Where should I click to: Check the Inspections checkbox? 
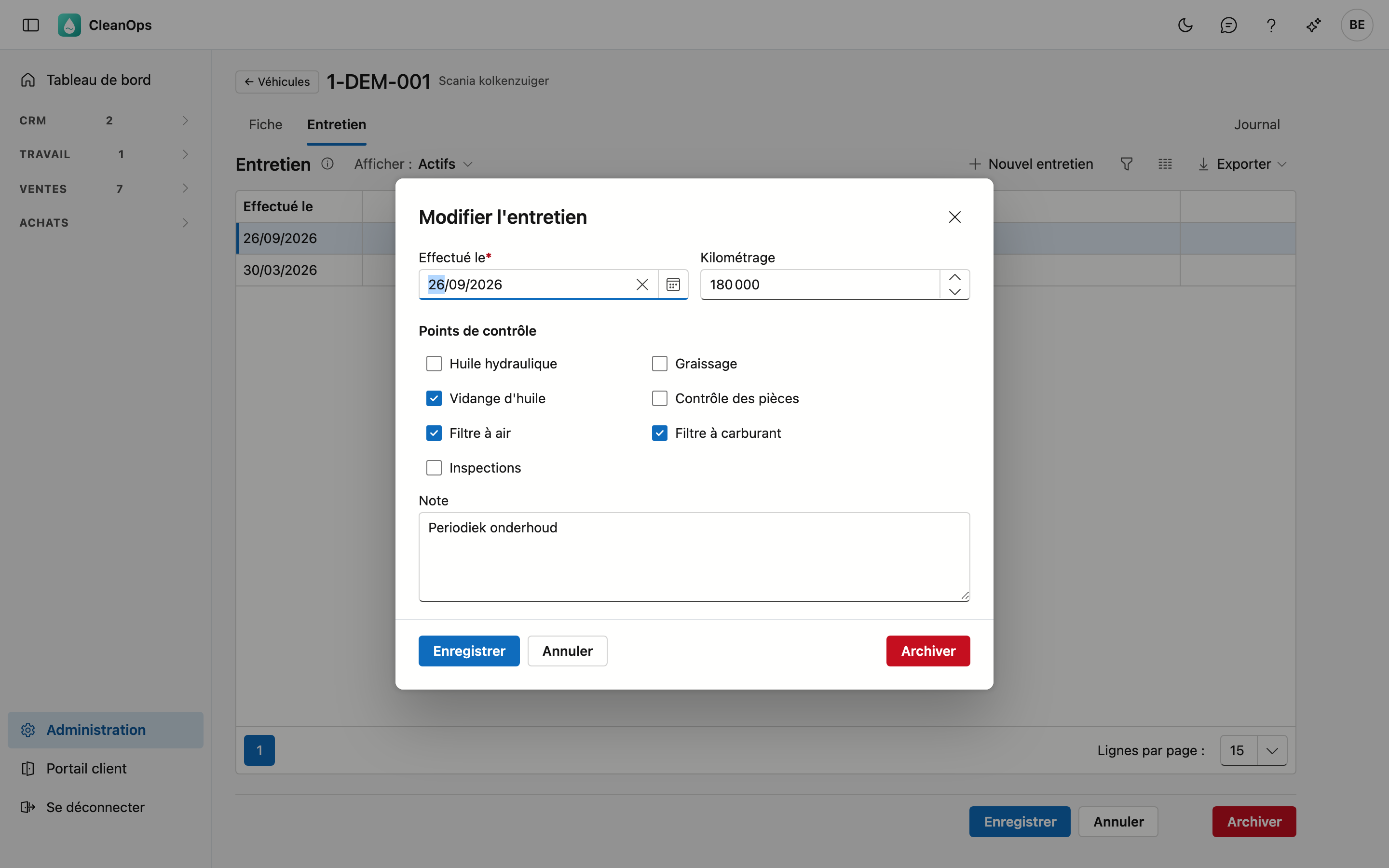coord(434,468)
